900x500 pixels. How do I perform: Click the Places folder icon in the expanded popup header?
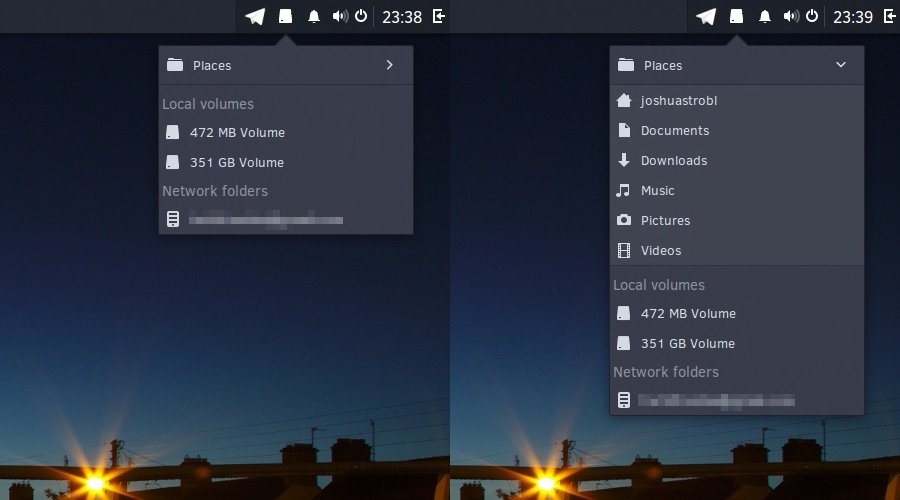tap(627, 65)
